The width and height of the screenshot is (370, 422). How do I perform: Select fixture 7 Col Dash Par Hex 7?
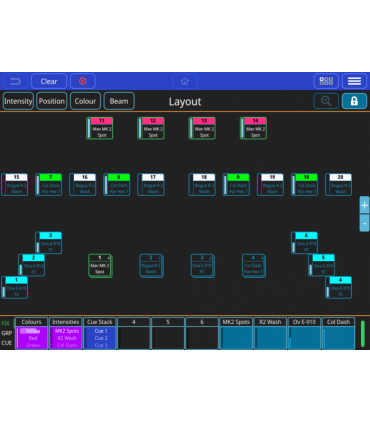coord(49,184)
